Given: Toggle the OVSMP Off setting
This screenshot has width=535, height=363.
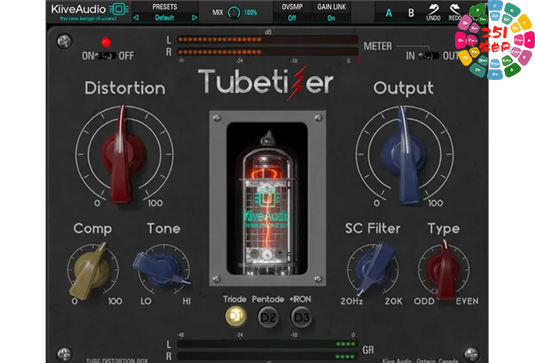Looking at the screenshot, I should 292,18.
